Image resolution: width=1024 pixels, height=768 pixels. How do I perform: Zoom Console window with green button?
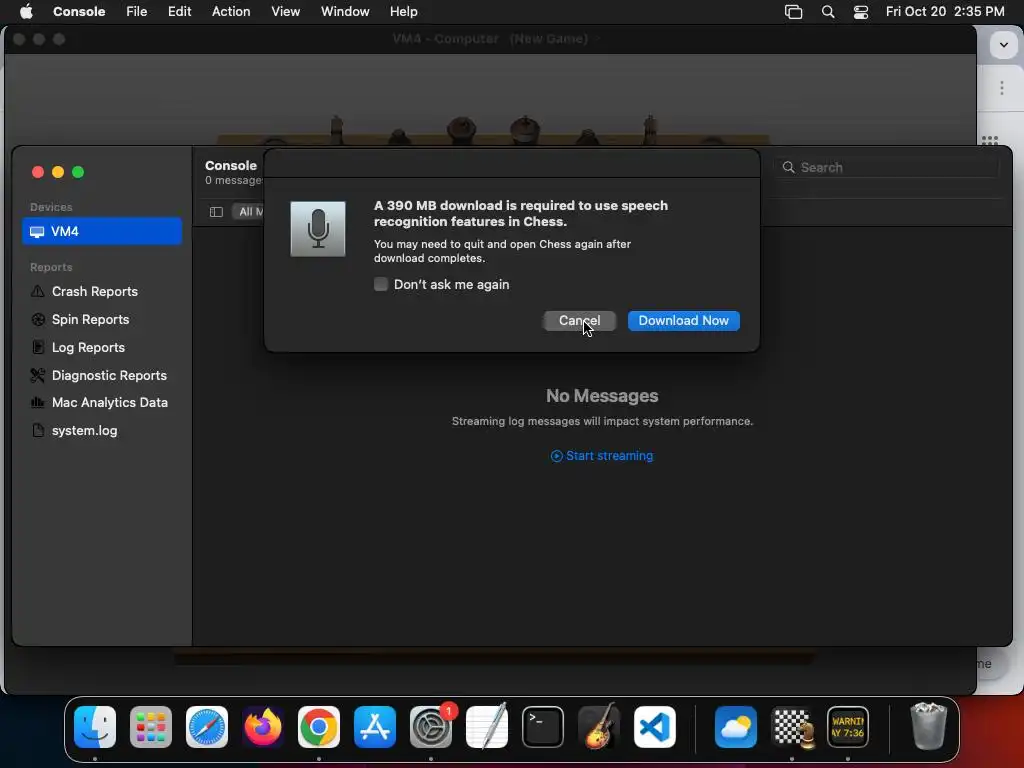78,172
